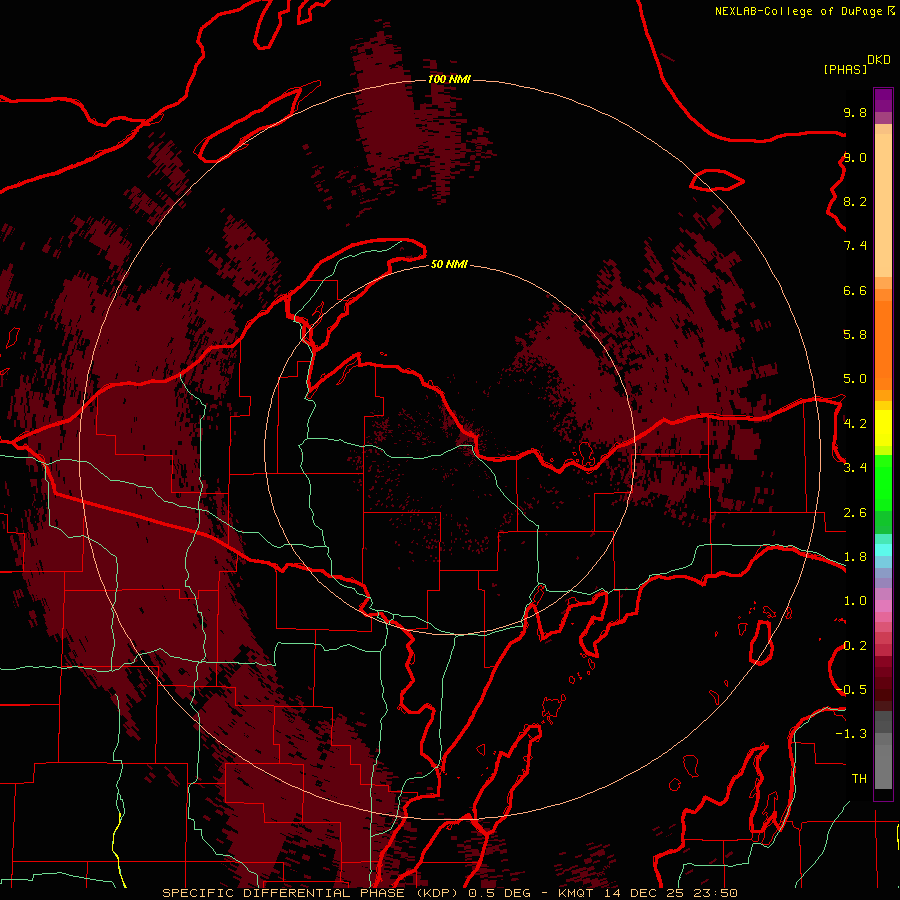Click the 9.0 scale value
Image resolution: width=900 pixels, height=900 pixels.
click(x=855, y=158)
